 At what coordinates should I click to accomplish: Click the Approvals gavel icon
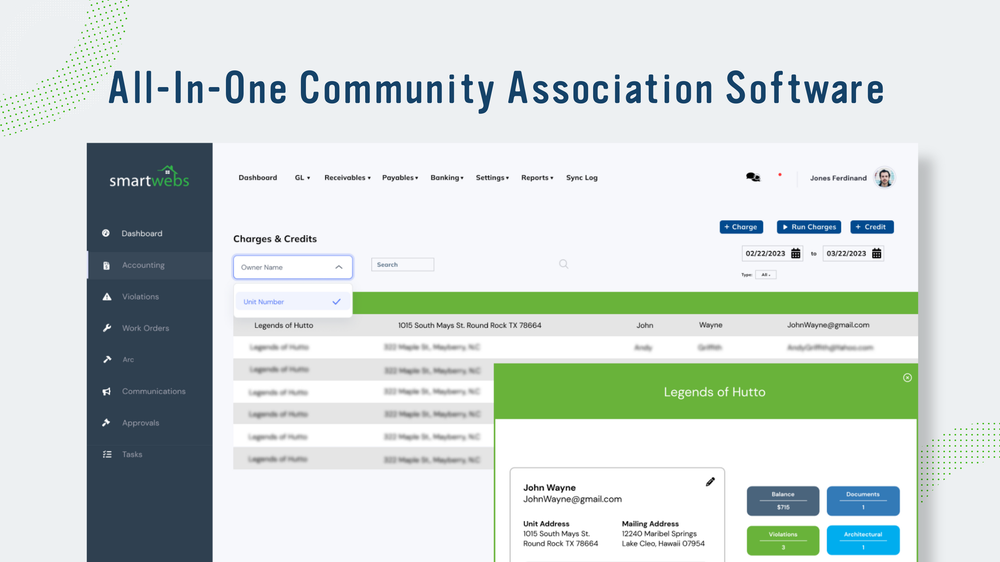tap(107, 422)
